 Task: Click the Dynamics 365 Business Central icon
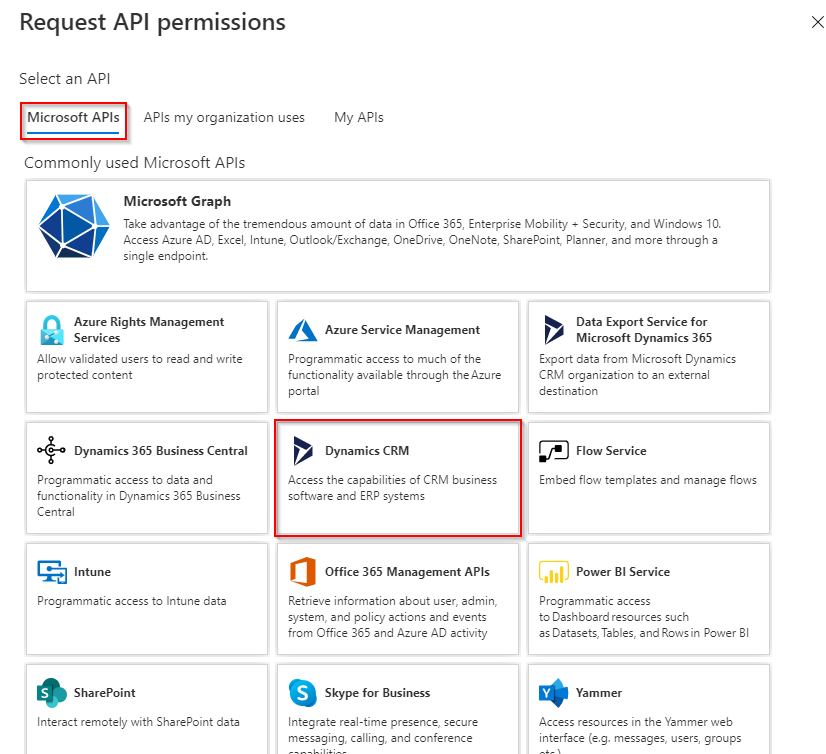[x=52, y=450]
